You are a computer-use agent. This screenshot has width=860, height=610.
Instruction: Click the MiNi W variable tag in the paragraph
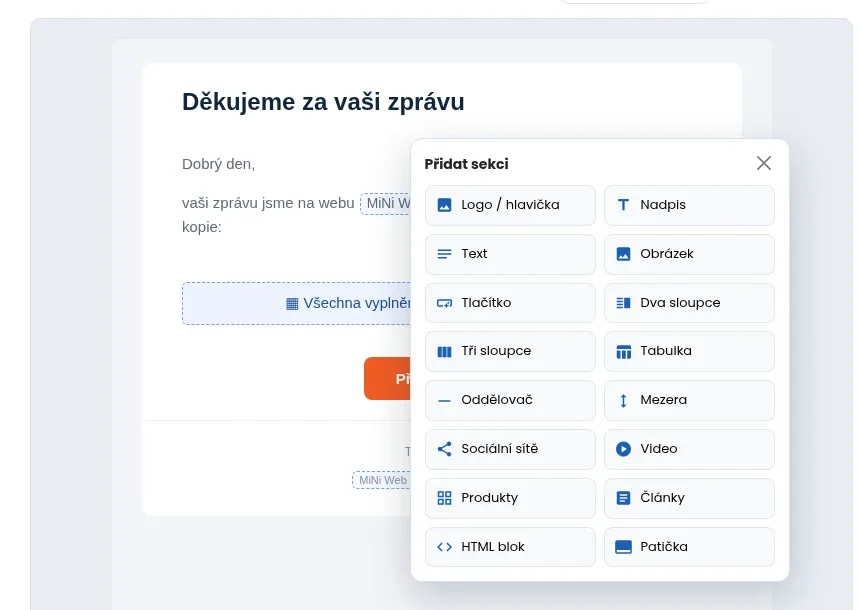pyautogui.click(x=386, y=204)
